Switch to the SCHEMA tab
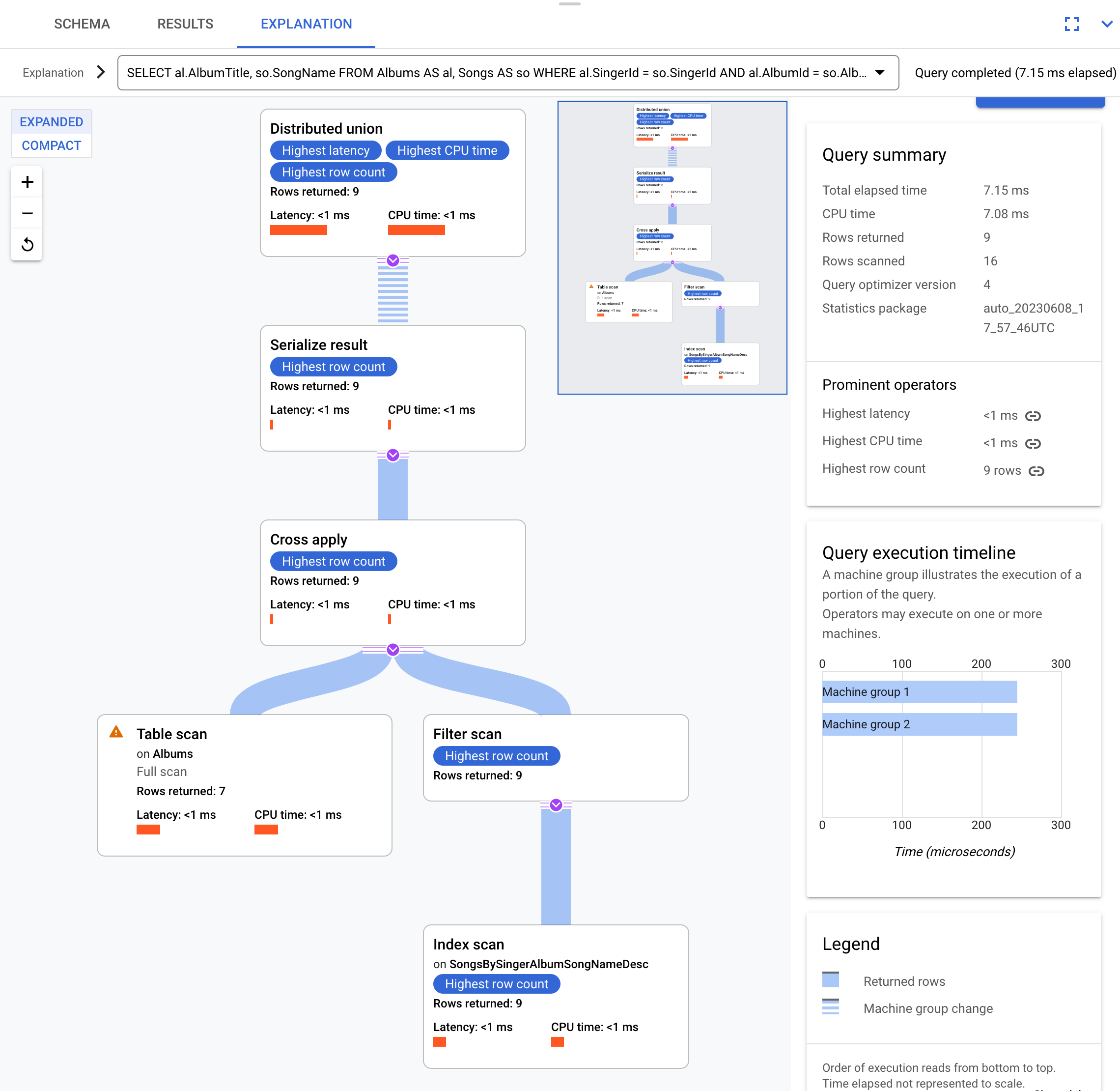Screen dimensions: 1120x1091 point(82,24)
